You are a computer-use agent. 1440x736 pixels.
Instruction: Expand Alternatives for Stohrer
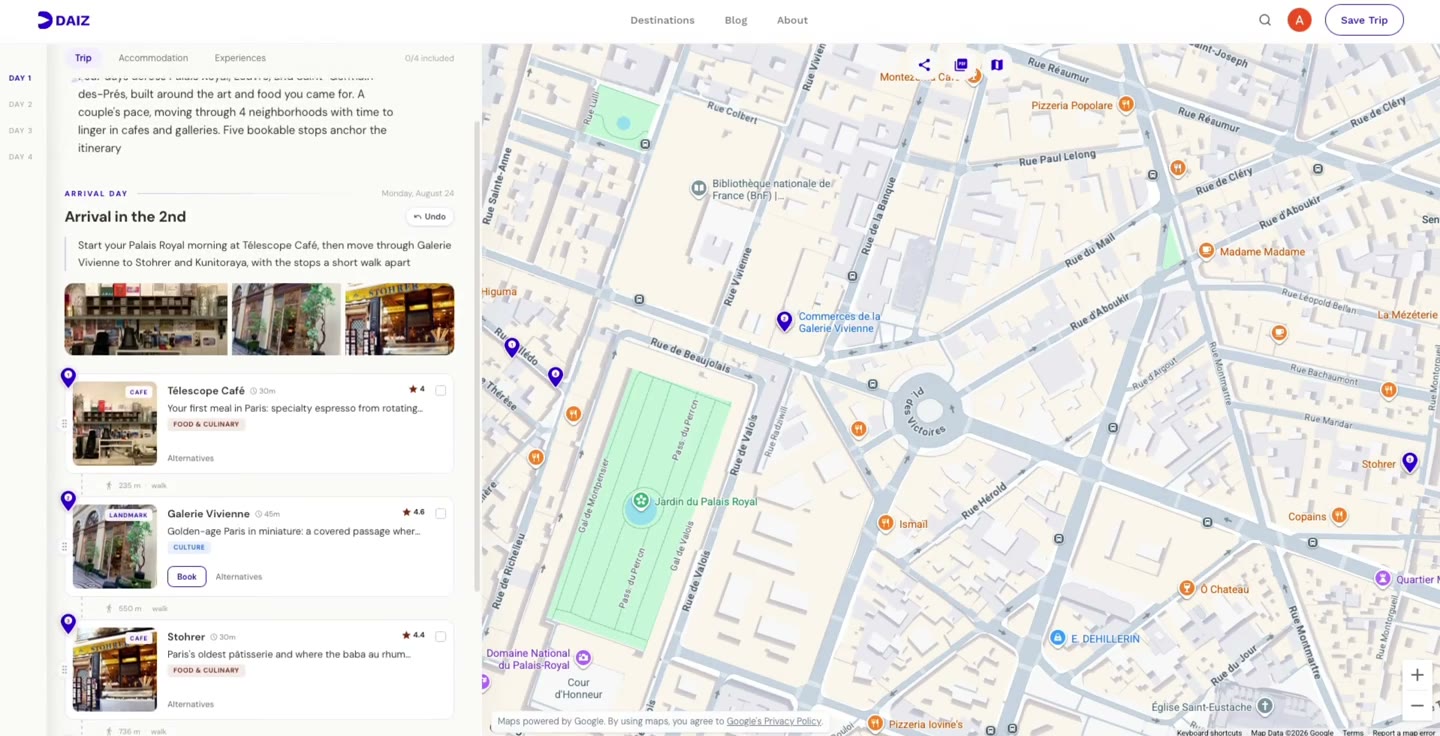pos(190,704)
